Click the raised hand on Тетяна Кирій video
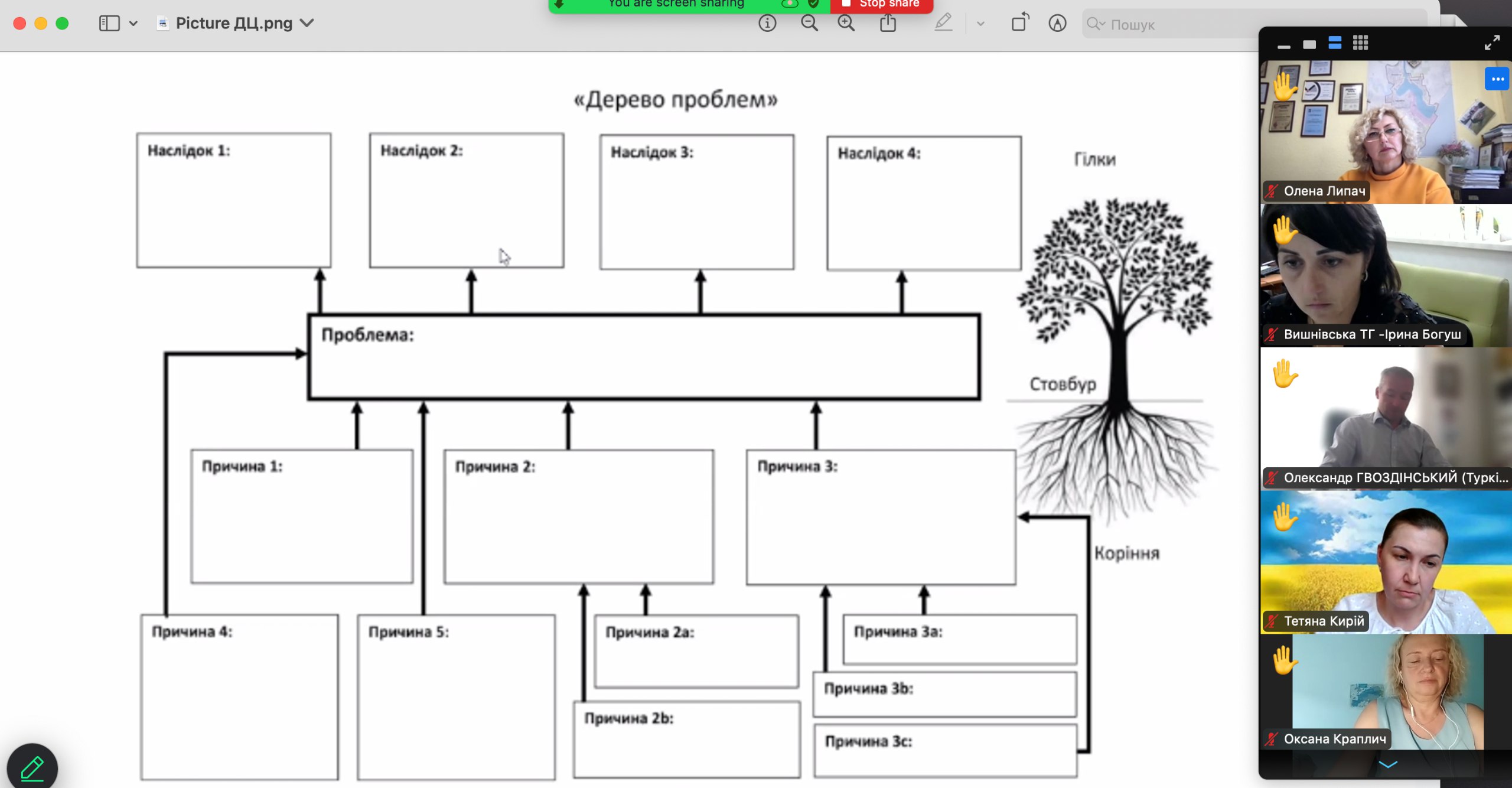This screenshot has height=788, width=1512. (x=1284, y=517)
